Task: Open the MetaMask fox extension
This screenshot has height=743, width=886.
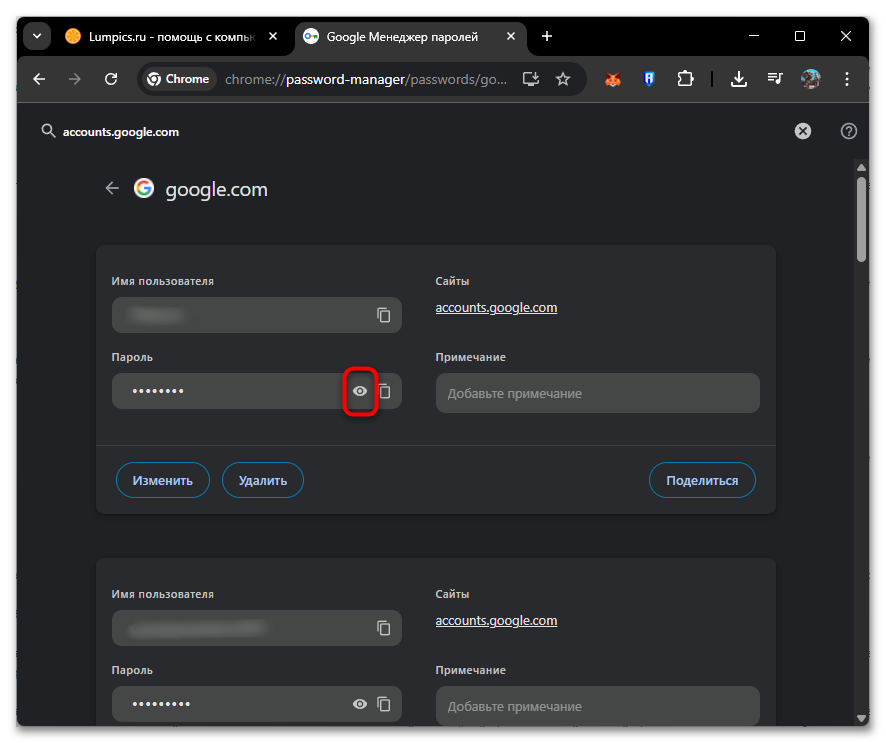Action: tap(613, 79)
